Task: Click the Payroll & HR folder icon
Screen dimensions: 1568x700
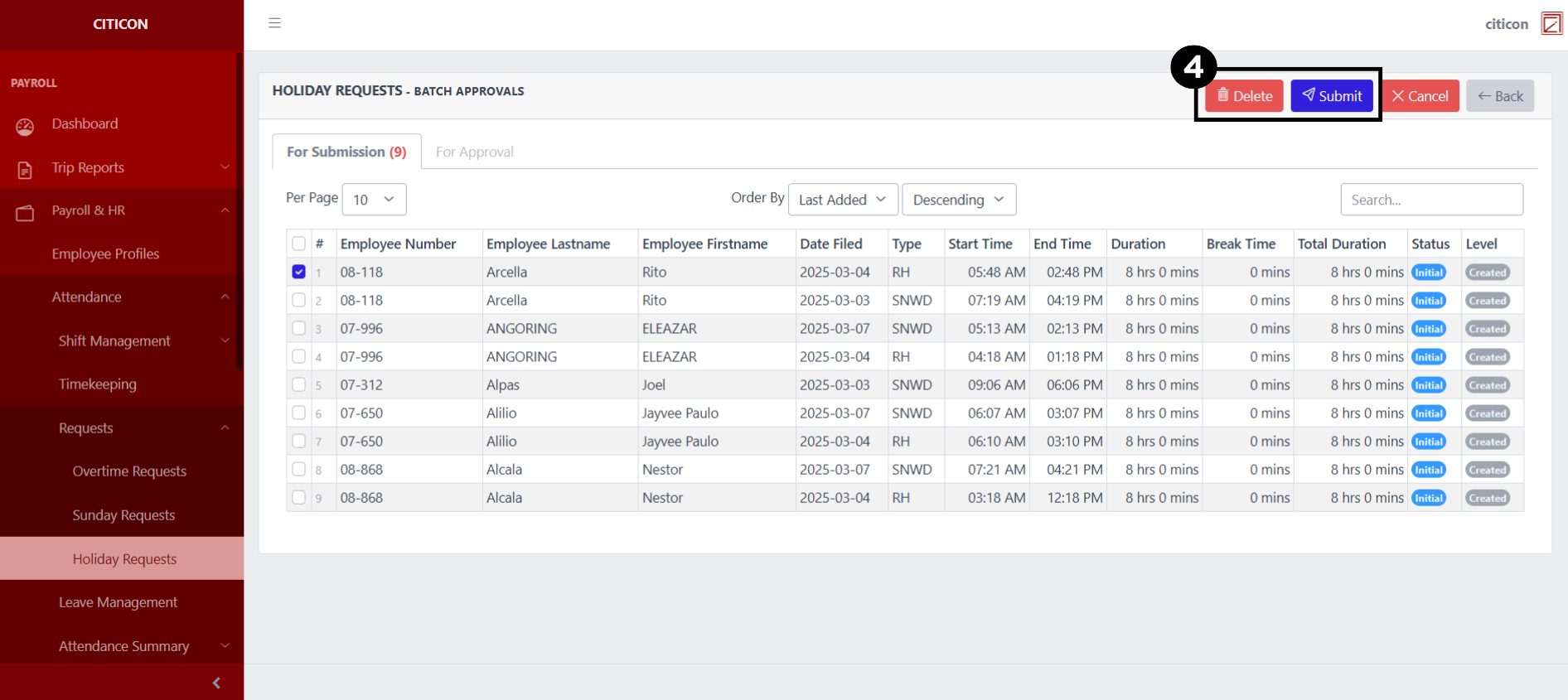Action: 25,213
